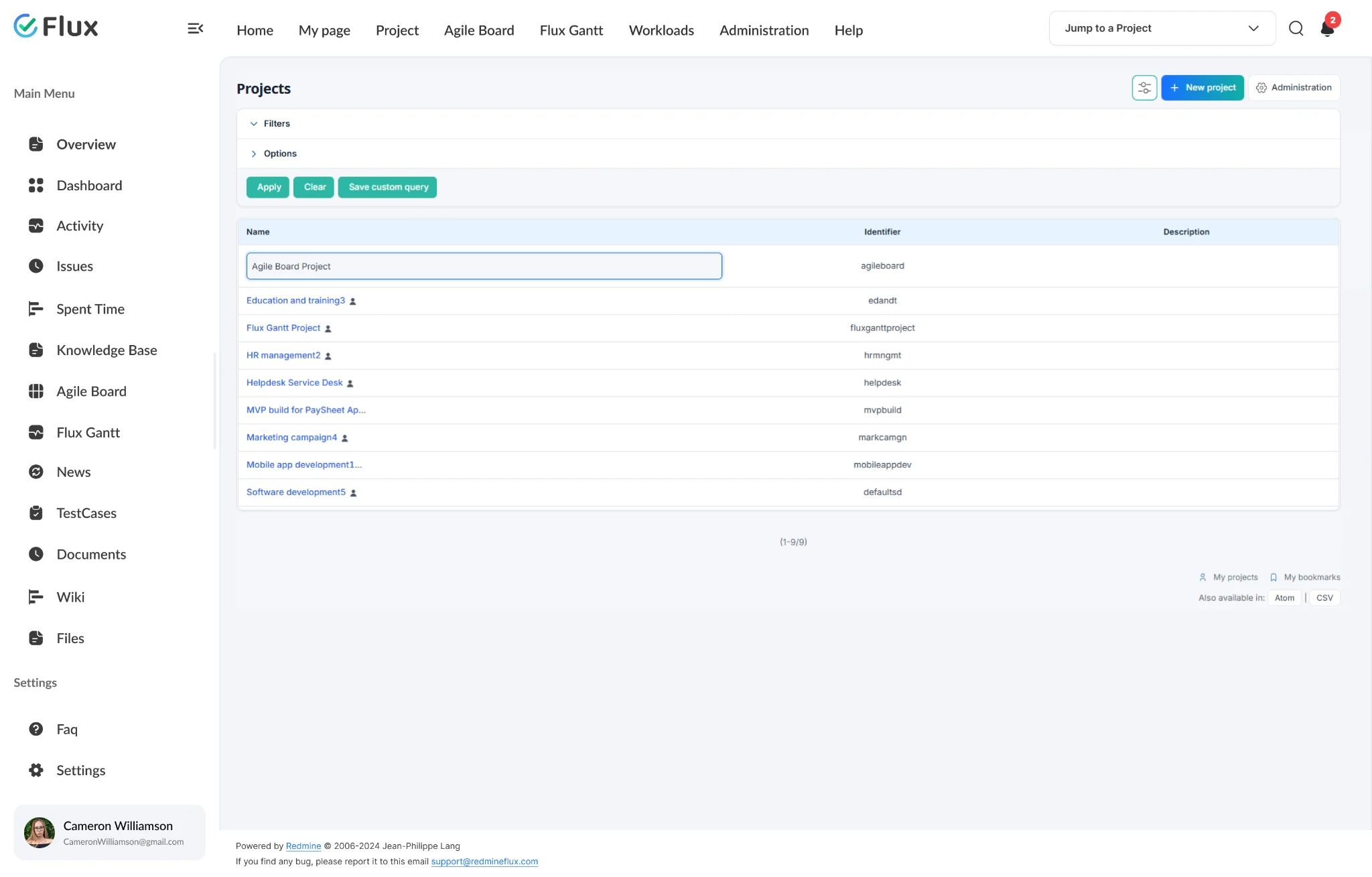This screenshot has width=1372, height=877.
Task: Collapse the sidebar with the hamburger icon
Action: (x=195, y=28)
